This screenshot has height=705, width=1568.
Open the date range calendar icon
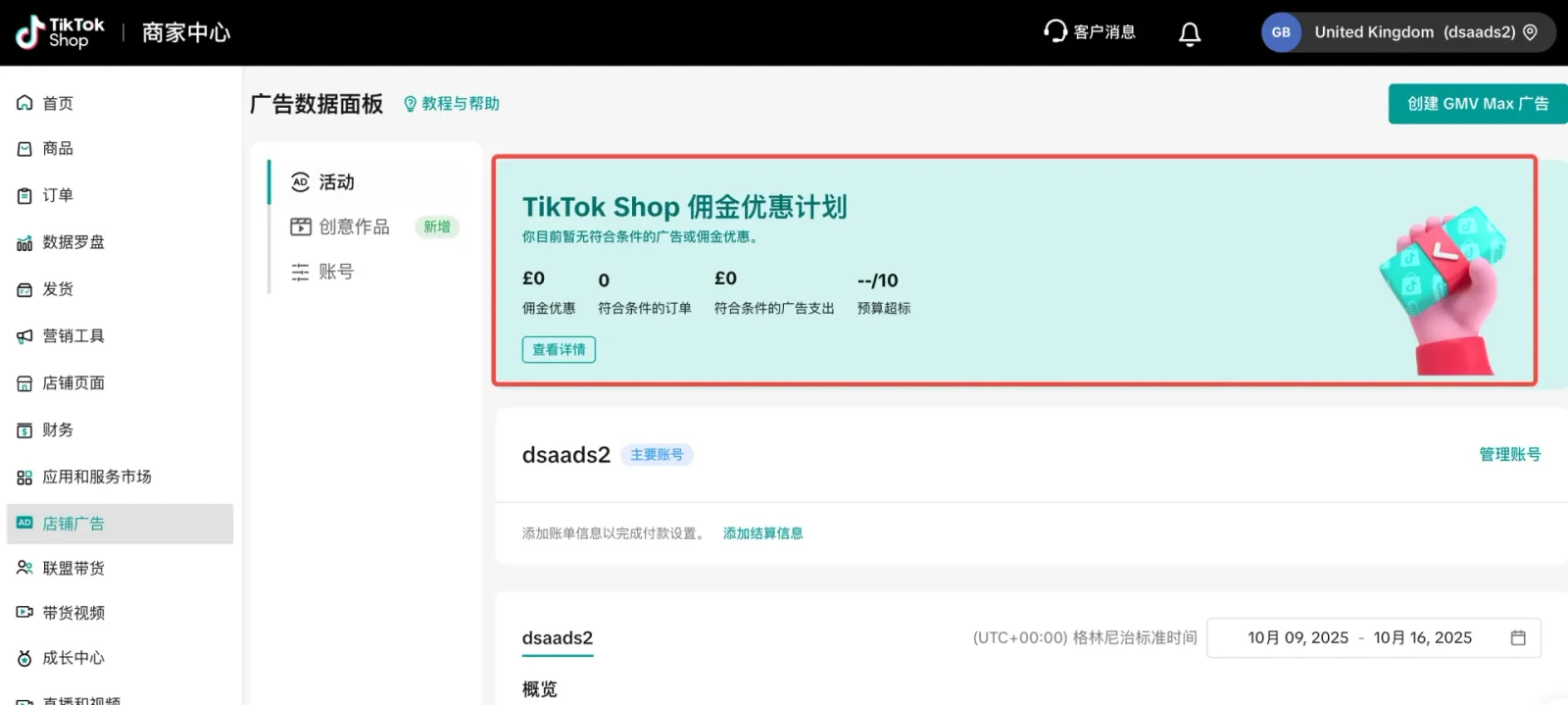click(1518, 637)
